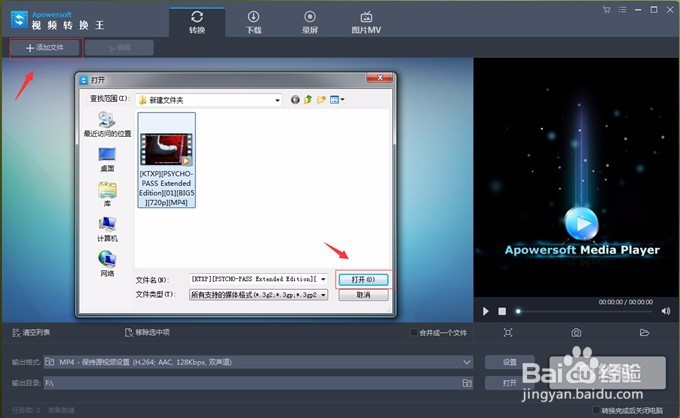
Task: Click the output format icon beside MP4
Action: (x=50, y=362)
